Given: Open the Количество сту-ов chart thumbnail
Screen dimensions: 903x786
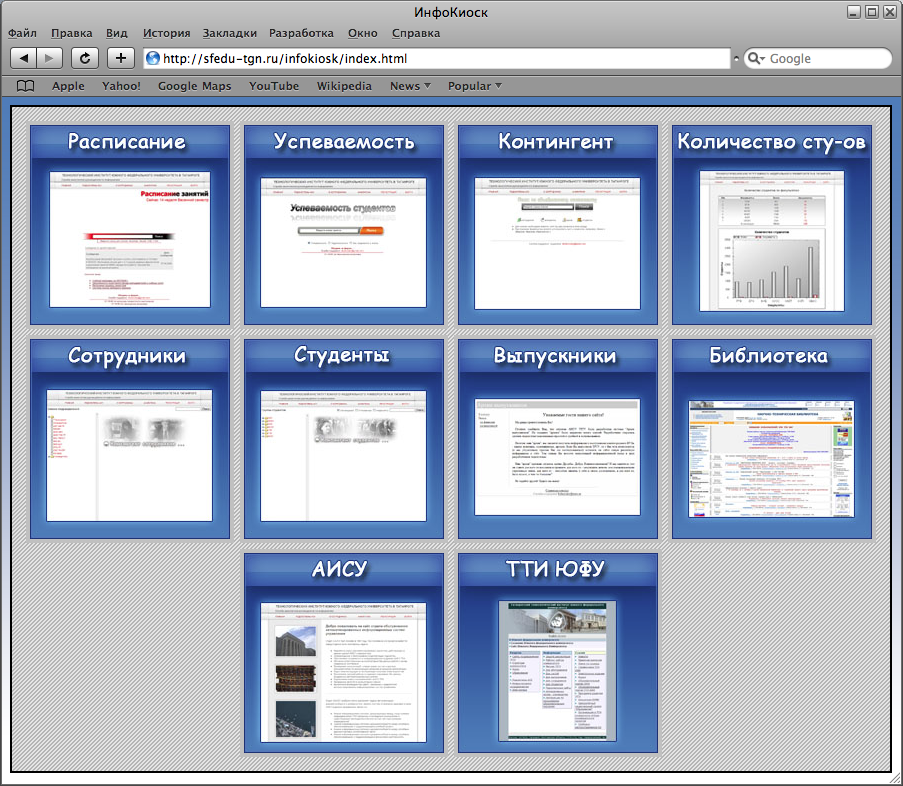Looking at the screenshot, I should (771, 239).
